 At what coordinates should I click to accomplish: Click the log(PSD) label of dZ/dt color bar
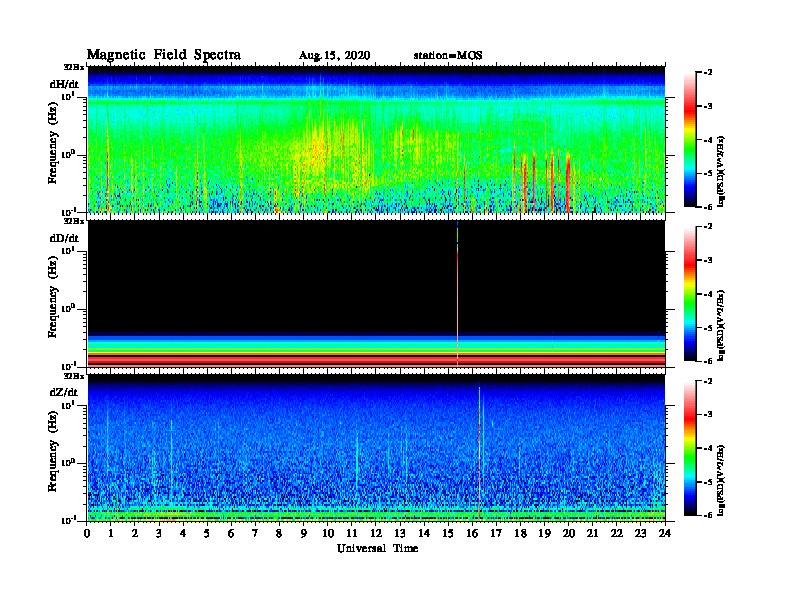pyautogui.click(x=721, y=480)
